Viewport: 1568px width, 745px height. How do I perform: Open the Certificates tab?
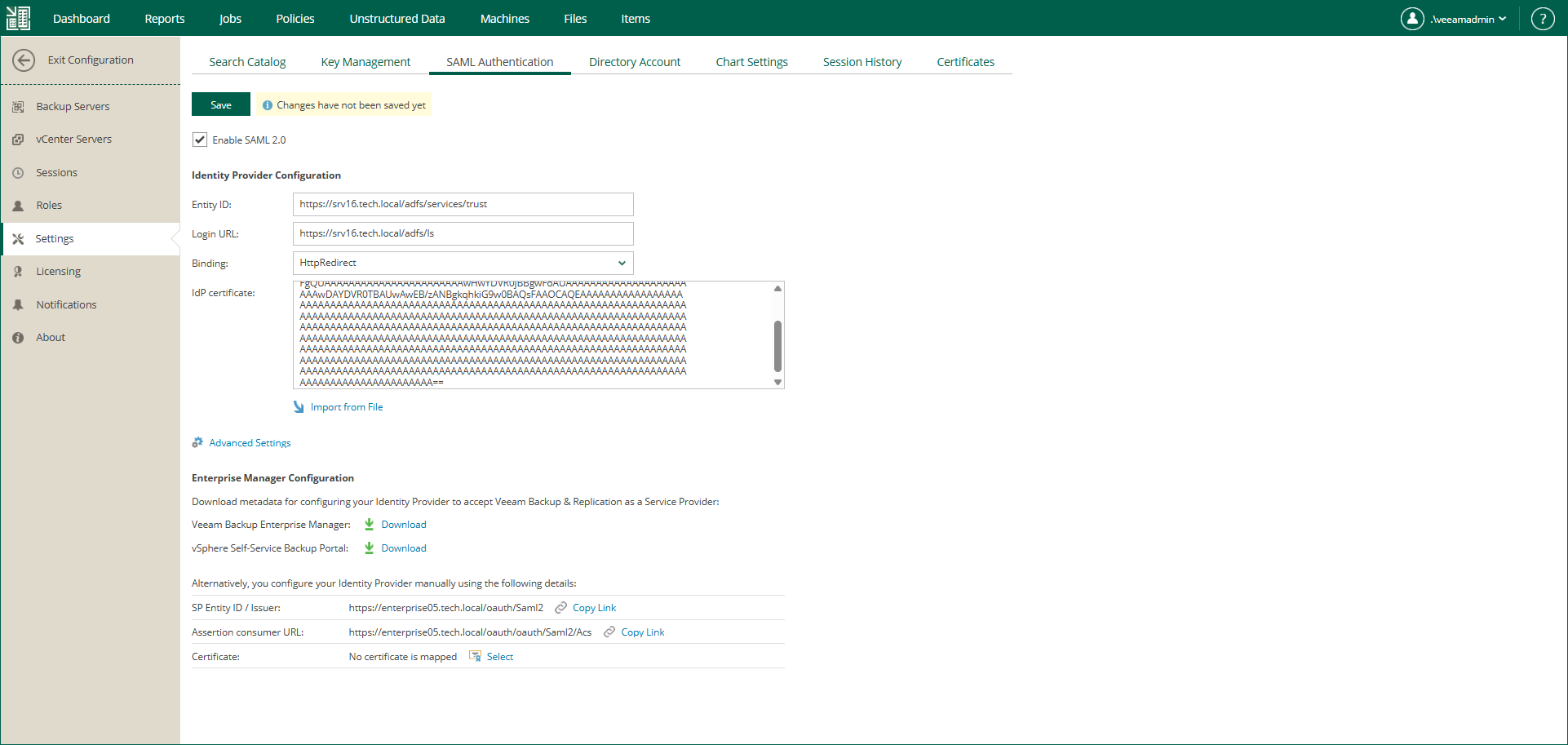point(965,62)
